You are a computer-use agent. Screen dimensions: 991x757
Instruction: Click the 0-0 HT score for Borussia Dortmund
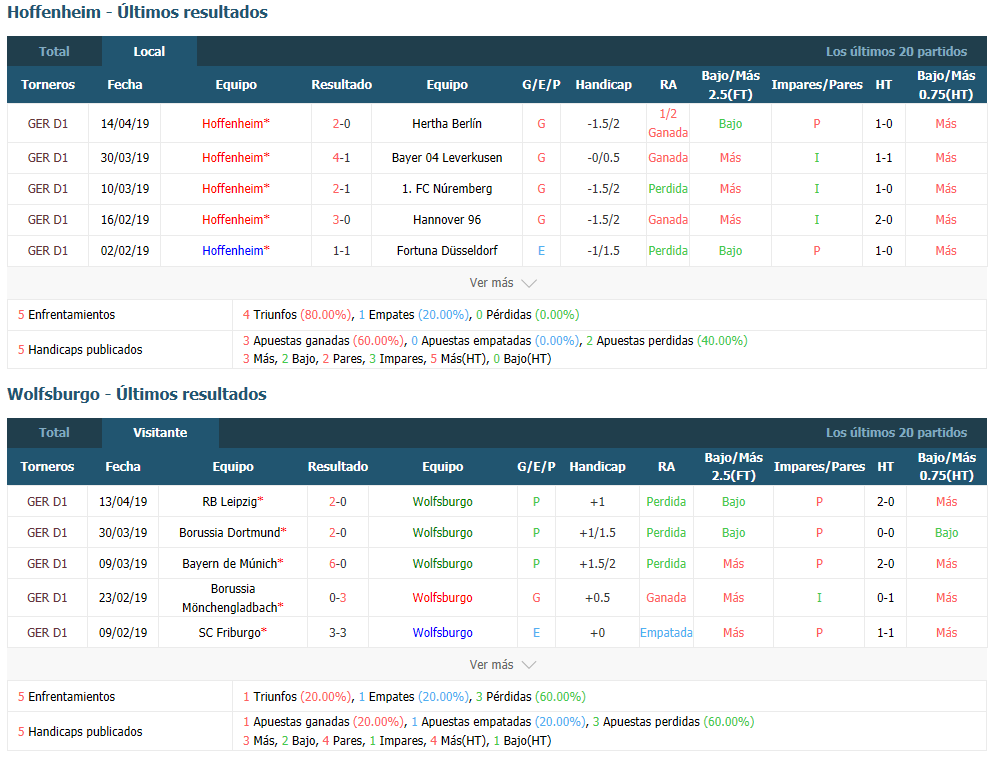885,533
